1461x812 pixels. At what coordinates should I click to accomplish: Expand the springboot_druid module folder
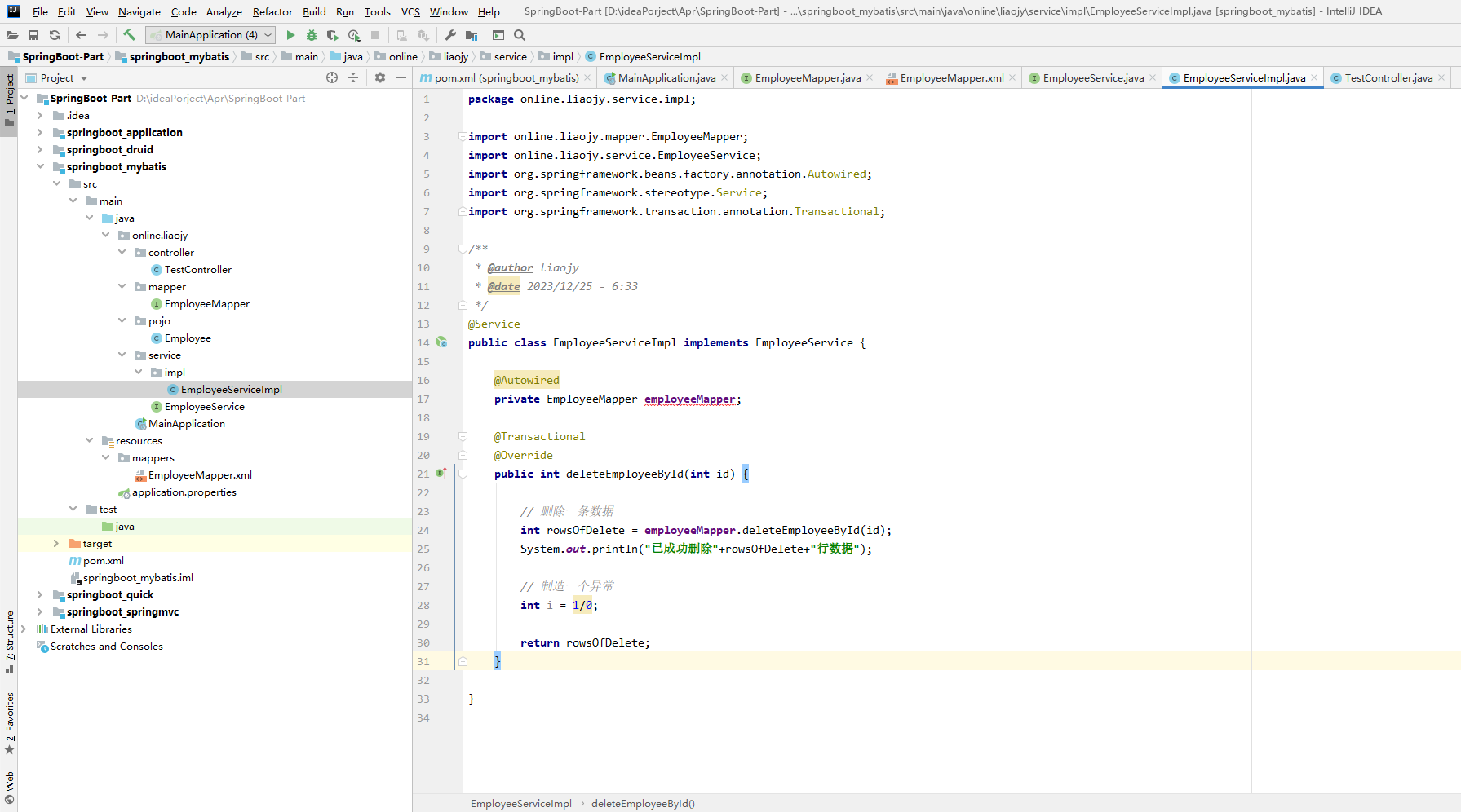point(40,150)
